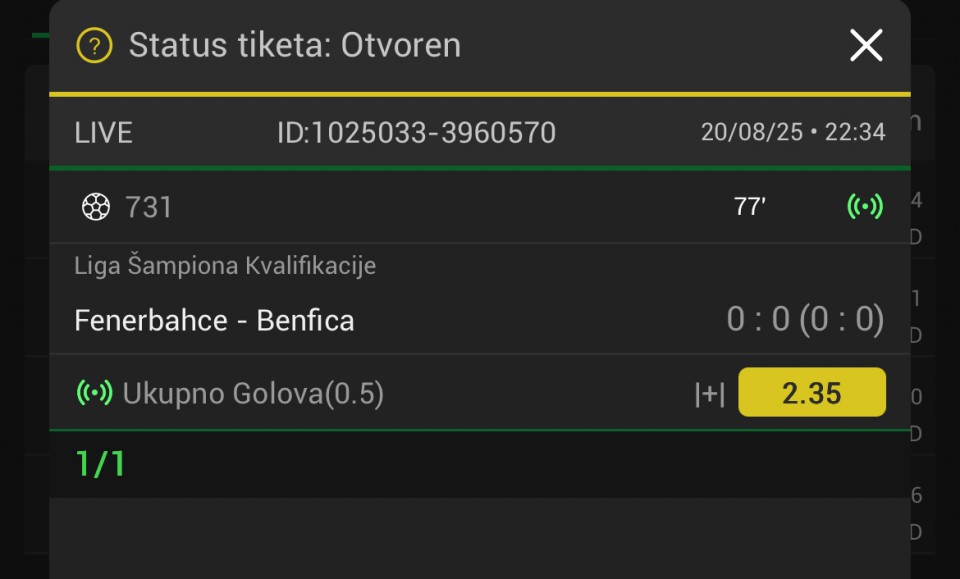Click the match code 731
Screen dimensions: 960x579
(x=148, y=207)
